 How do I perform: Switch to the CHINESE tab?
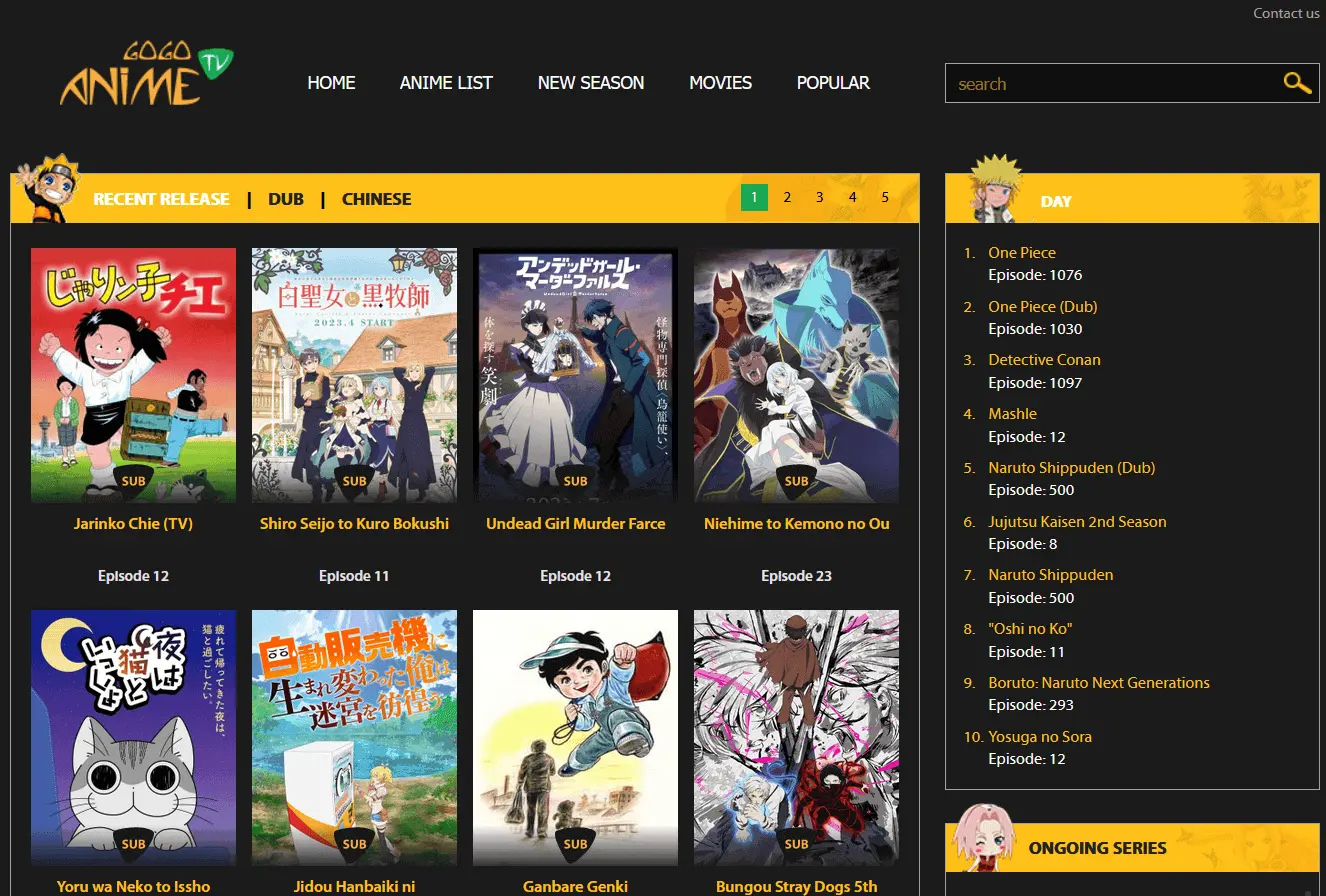coord(377,199)
